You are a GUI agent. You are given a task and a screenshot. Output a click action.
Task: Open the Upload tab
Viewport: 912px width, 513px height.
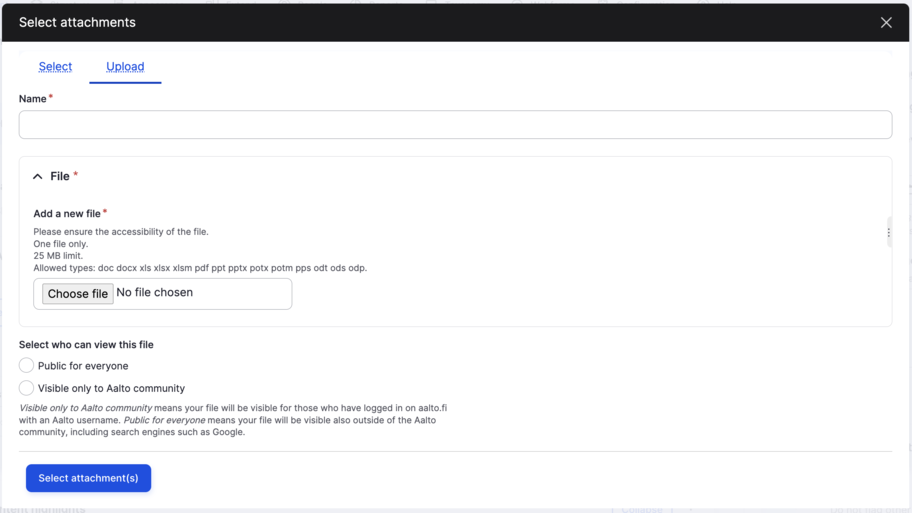tap(125, 67)
